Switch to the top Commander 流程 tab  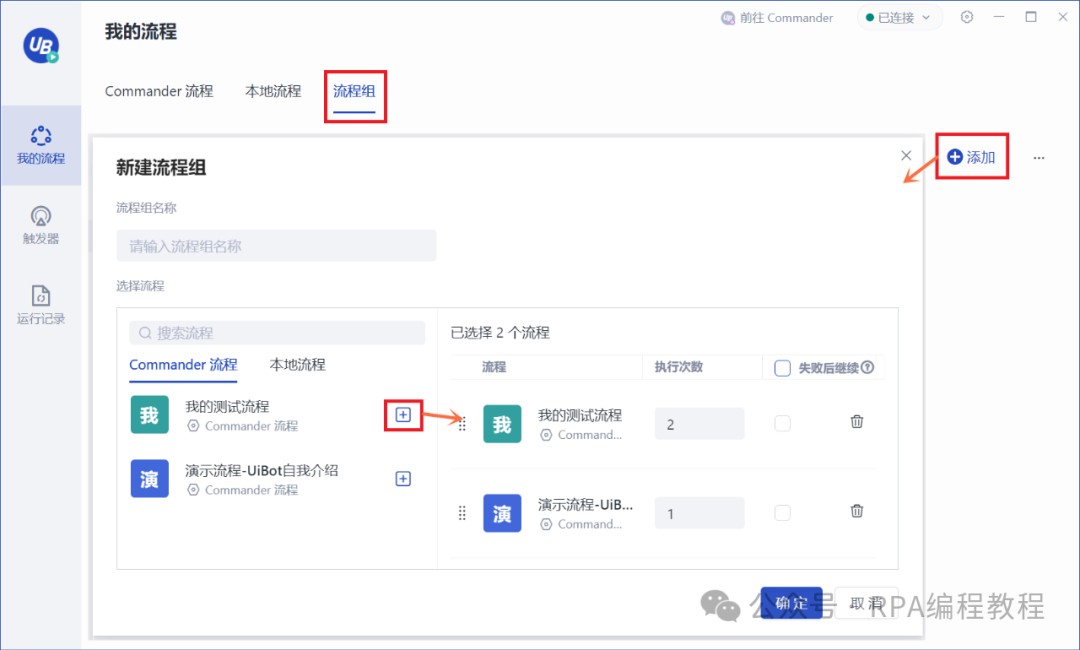pyautogui.click(x=159, y=91)
